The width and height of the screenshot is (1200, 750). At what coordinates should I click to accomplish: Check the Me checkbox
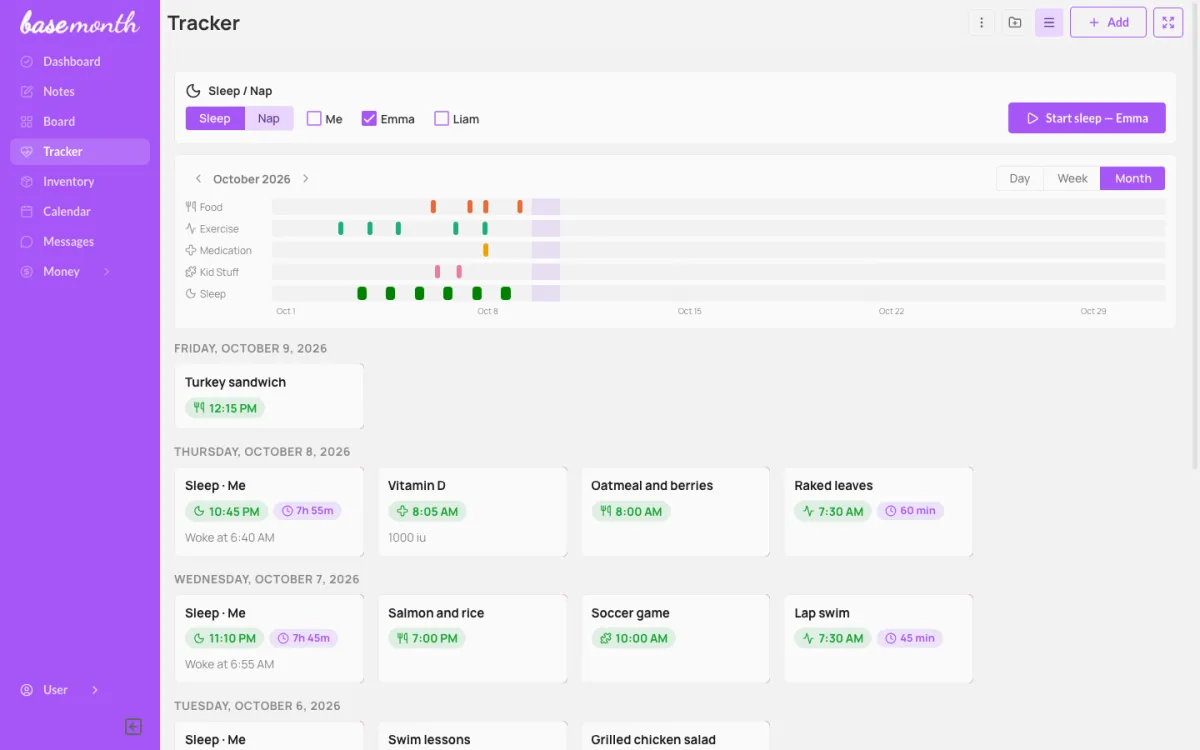(x=314, y=118)
